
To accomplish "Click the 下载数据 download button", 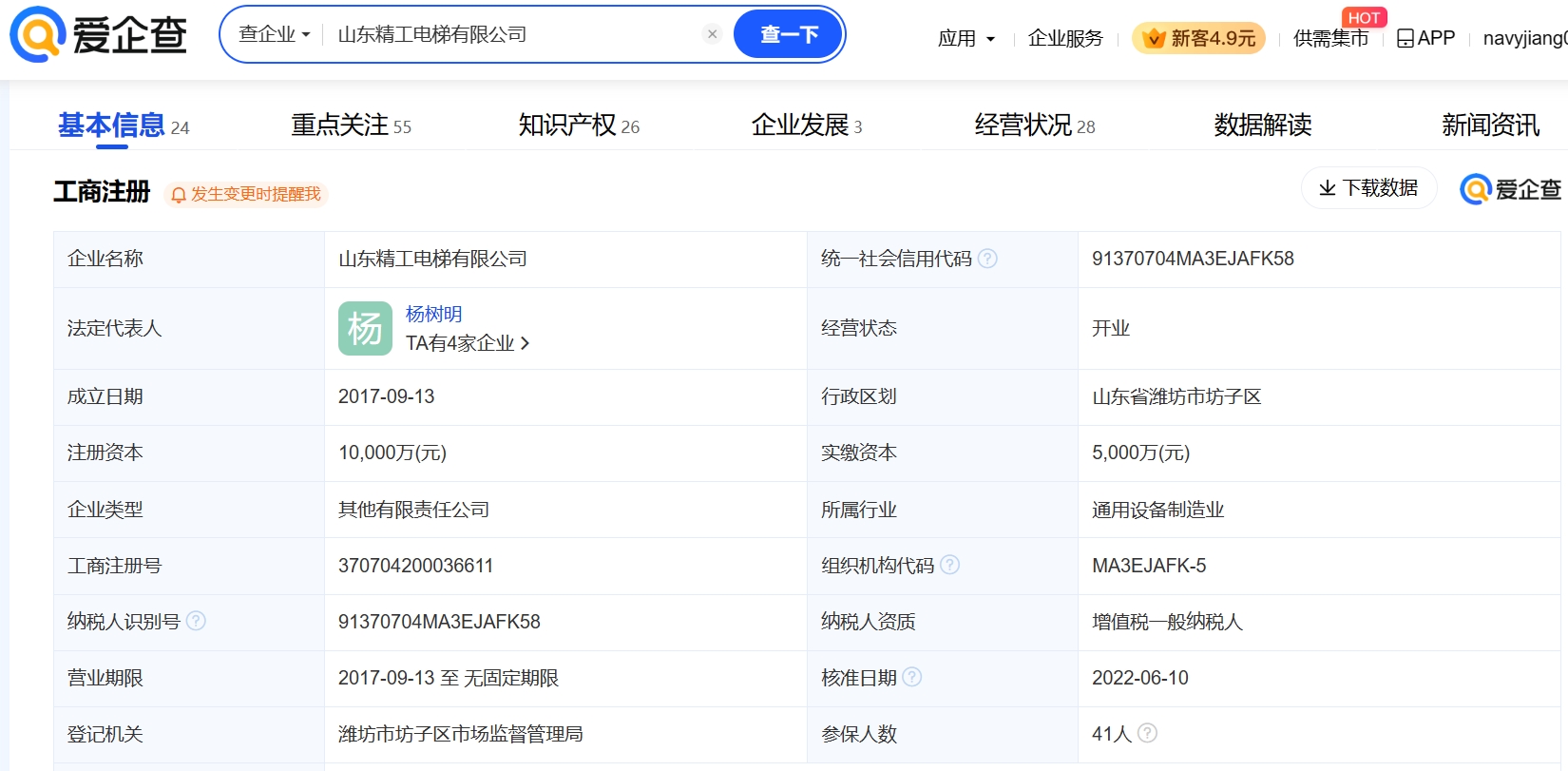I will pos(1368,188).
